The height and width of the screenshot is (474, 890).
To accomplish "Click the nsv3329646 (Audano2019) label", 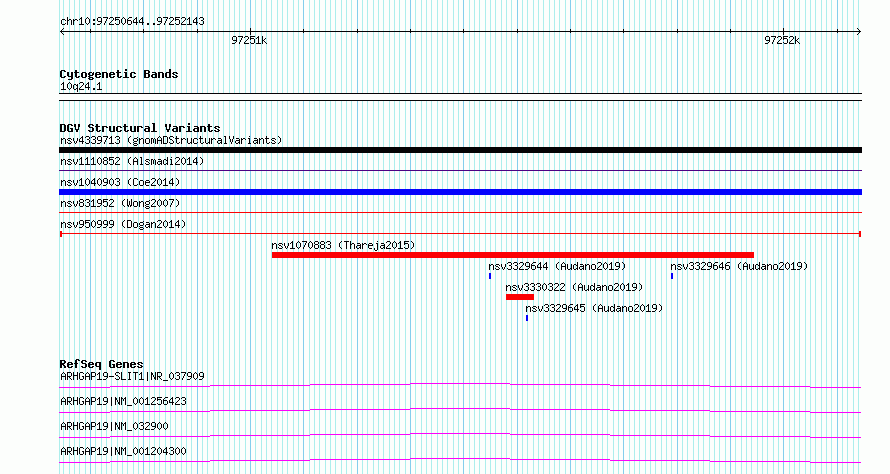I will pyautogui.click(x=738, y=266).
